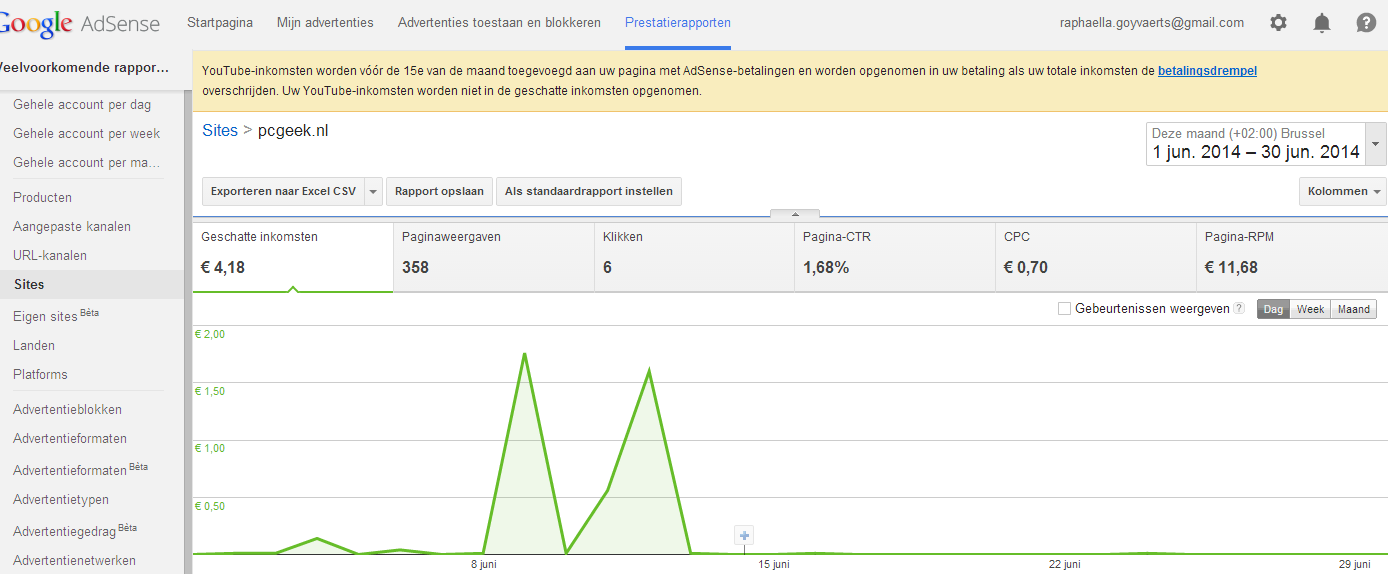Click the help icon beside Gebeurtenissen weergeven
Screen dimensions: 1388x574
1239,309
